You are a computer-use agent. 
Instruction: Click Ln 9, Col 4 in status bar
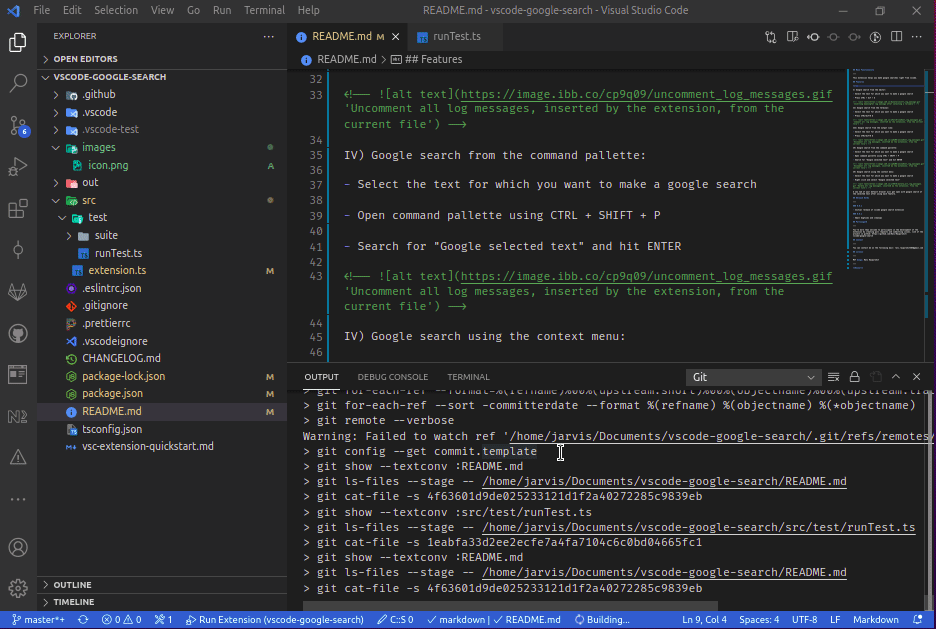click(x=704, y=619)
